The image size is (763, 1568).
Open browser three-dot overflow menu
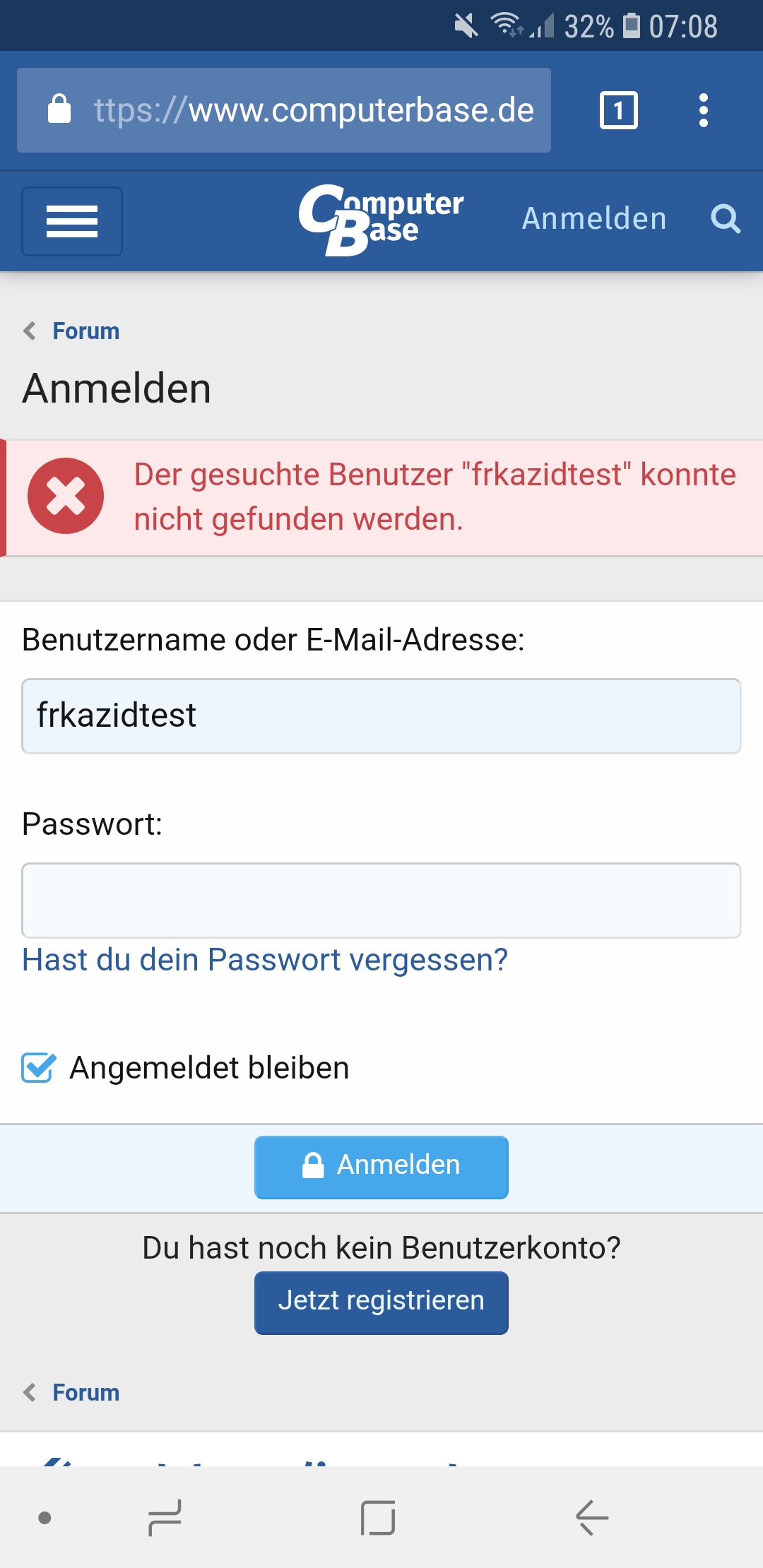coord(703,110)
